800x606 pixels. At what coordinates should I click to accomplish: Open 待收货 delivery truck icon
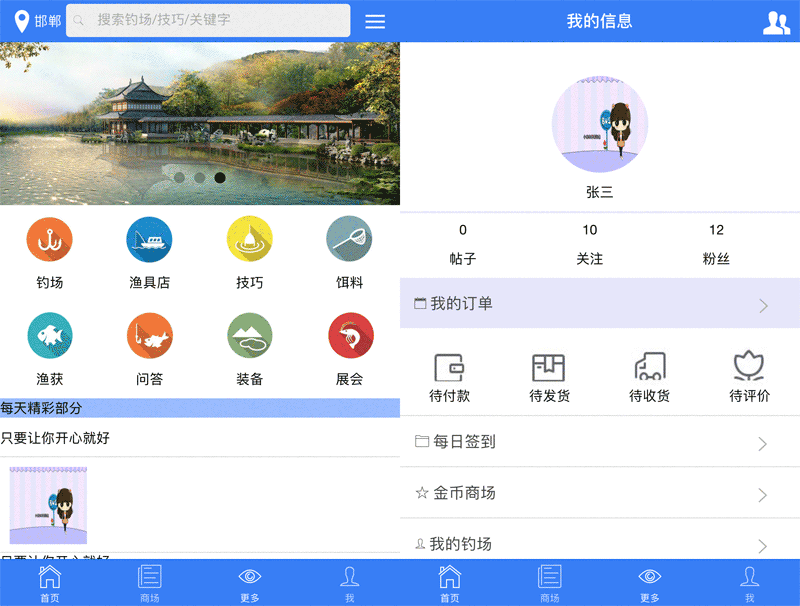click(649, 367)
